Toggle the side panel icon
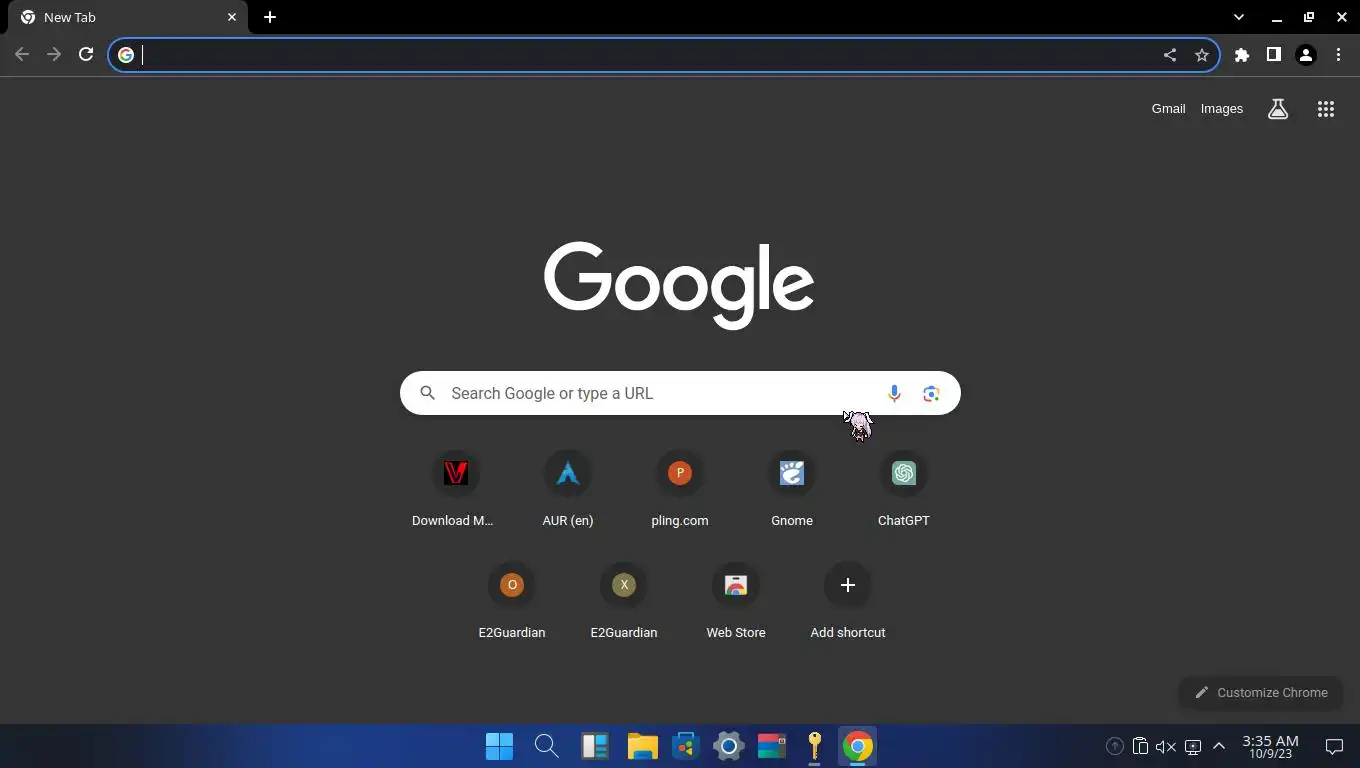Screen dimensions: 1360x768 click(x=1274, y=55)
